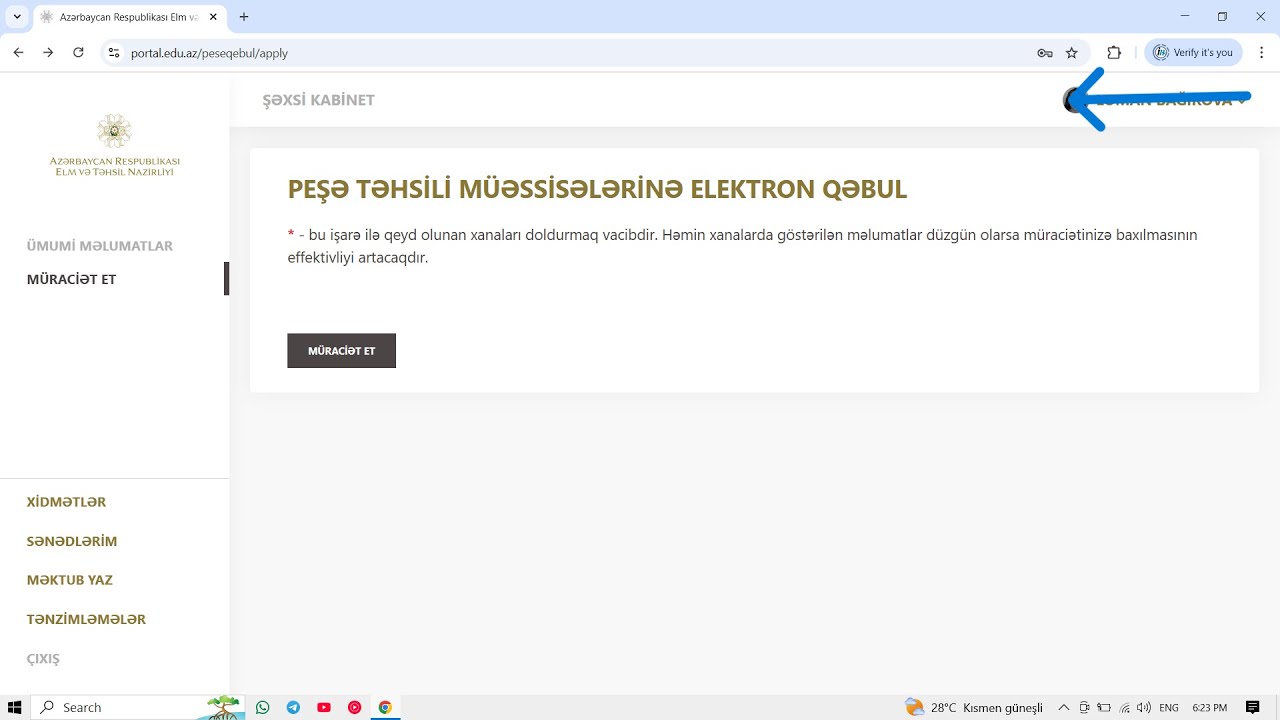Bookmark this page with the star icon

click(x=1072, y=53)
